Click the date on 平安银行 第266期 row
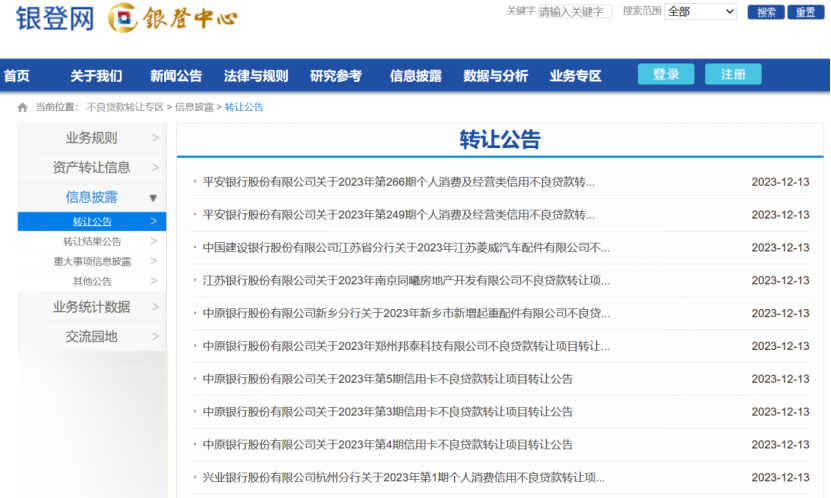The image size is (831, 498). coord(780,182)
